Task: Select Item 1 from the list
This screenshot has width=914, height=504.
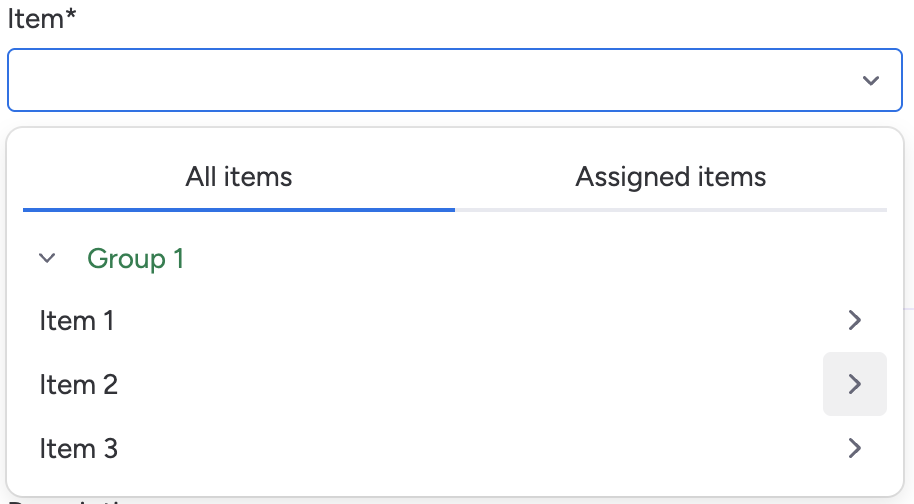Action: (77, 321)
